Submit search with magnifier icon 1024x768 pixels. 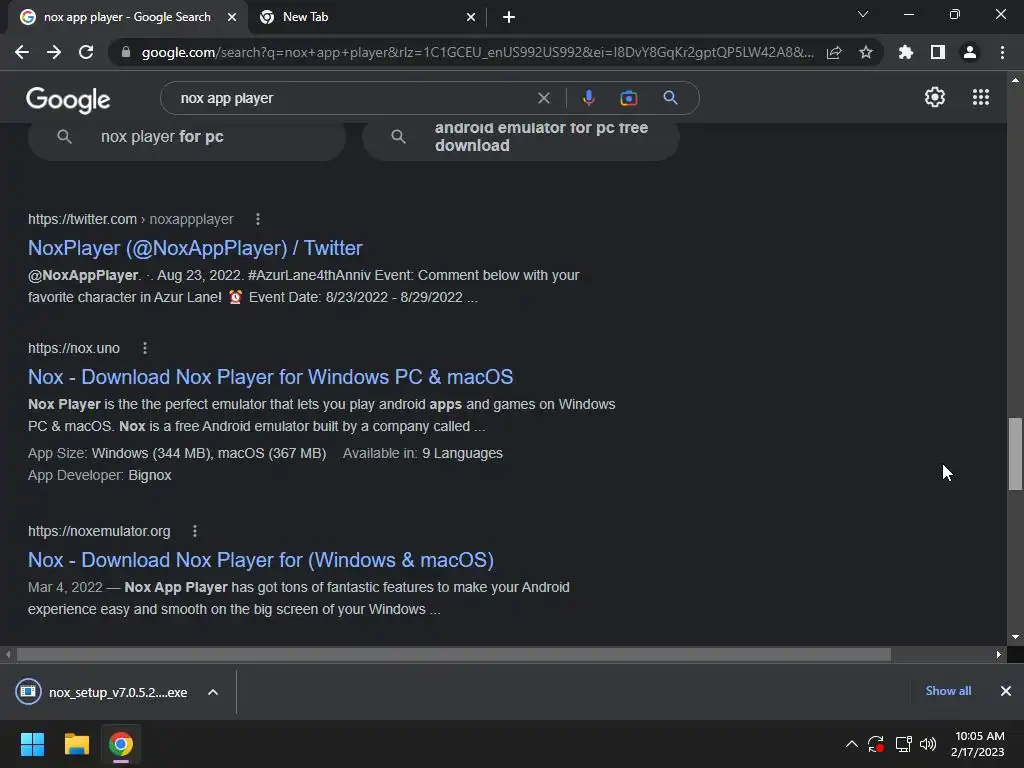[670, 98]
